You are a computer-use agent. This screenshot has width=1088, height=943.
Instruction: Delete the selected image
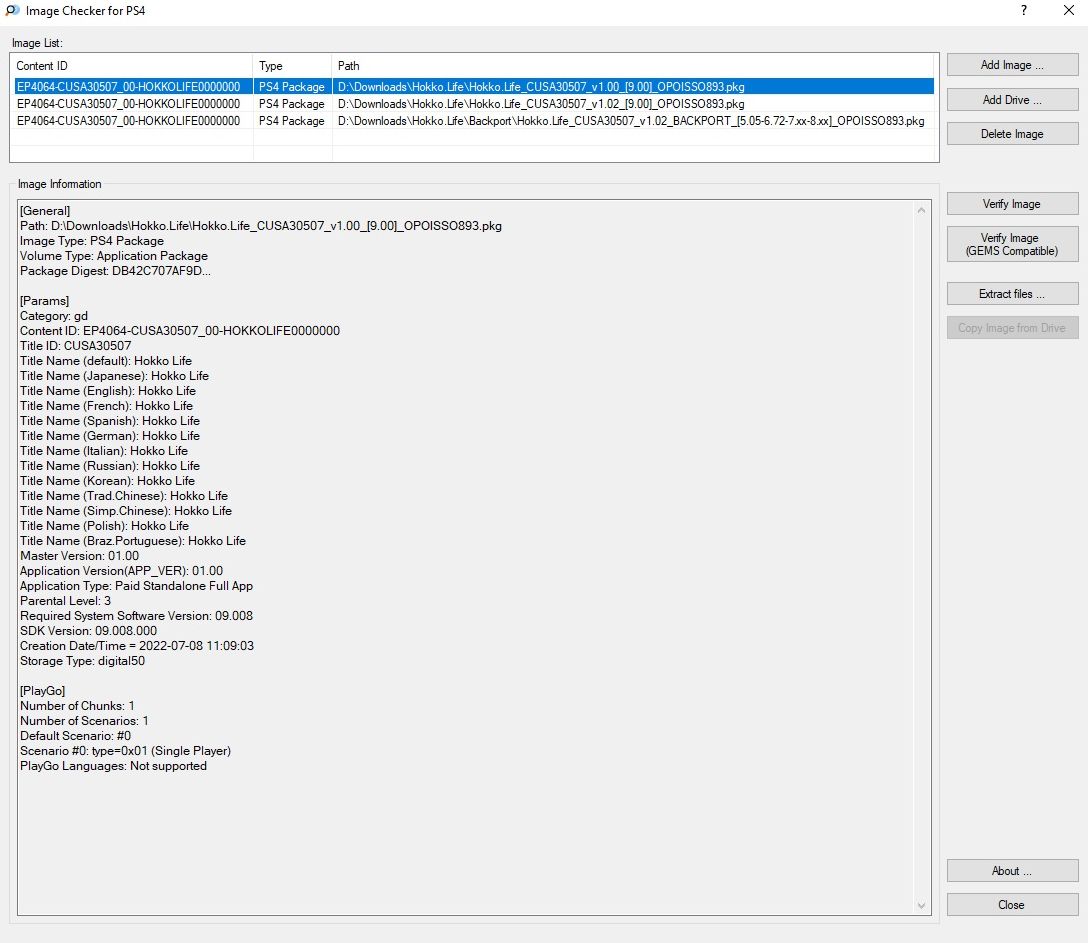point(1012,134)
